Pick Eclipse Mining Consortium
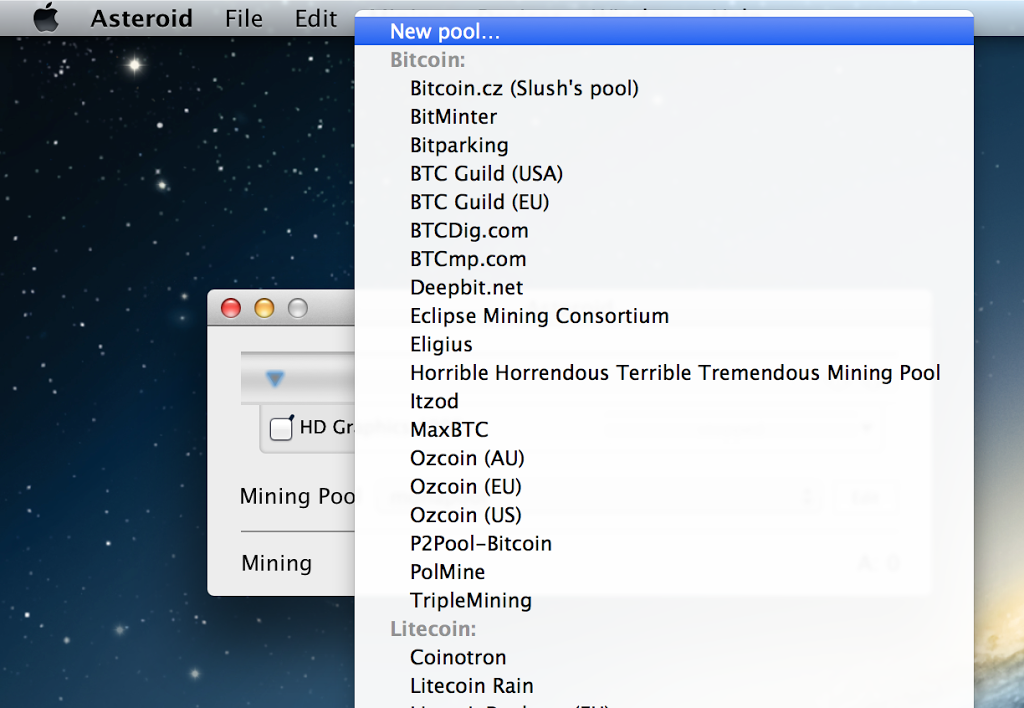This screenshot has width=1024, height=708. point(664,315)
